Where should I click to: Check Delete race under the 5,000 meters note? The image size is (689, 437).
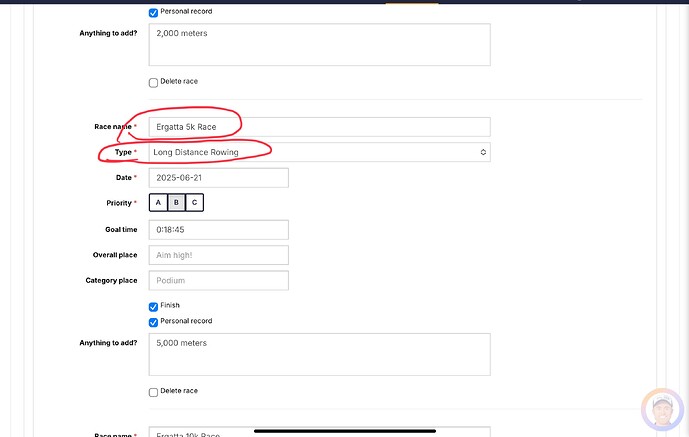[x=153, y=391]
